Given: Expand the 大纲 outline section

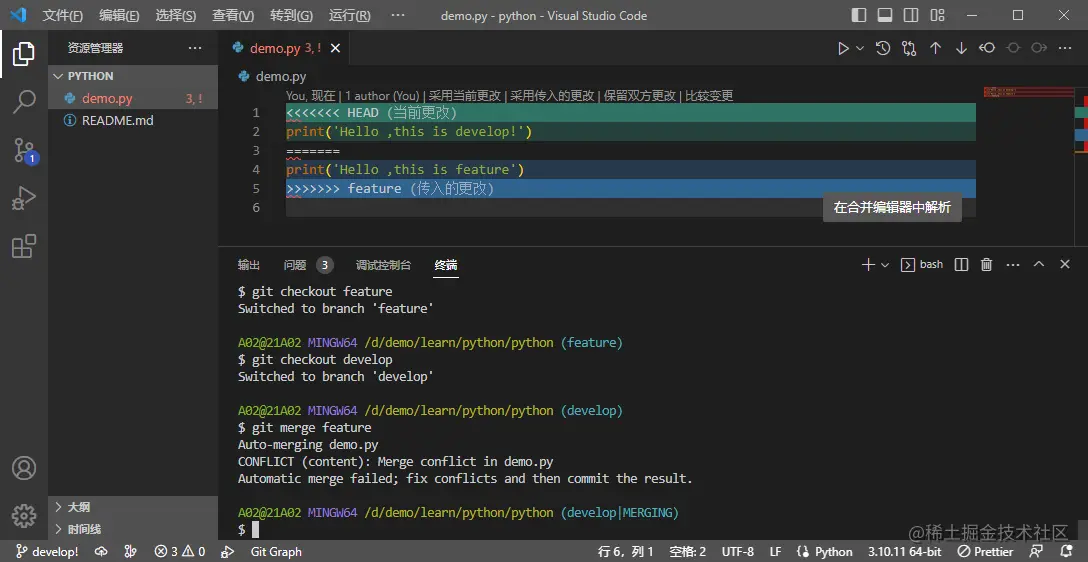Looking at the screenshot, I should pyautogui.click(x=78, y=507).
